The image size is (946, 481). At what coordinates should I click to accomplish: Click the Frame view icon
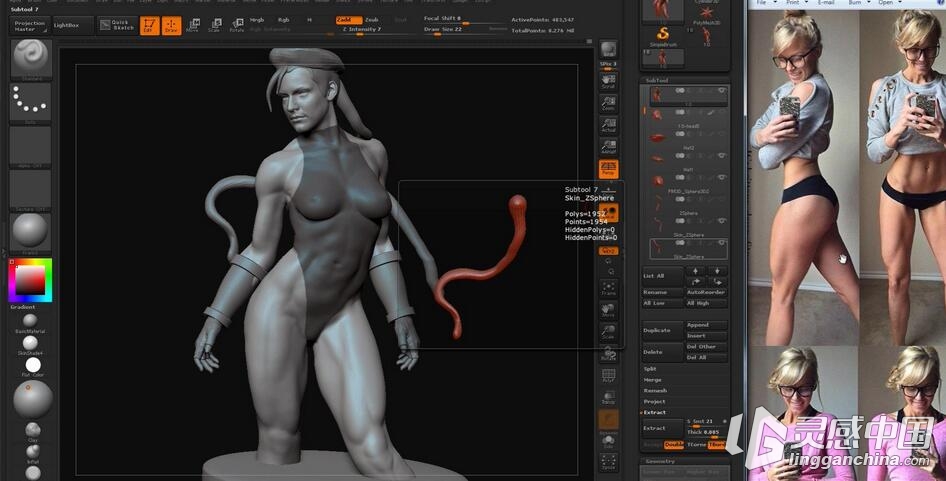click(608, 288)
